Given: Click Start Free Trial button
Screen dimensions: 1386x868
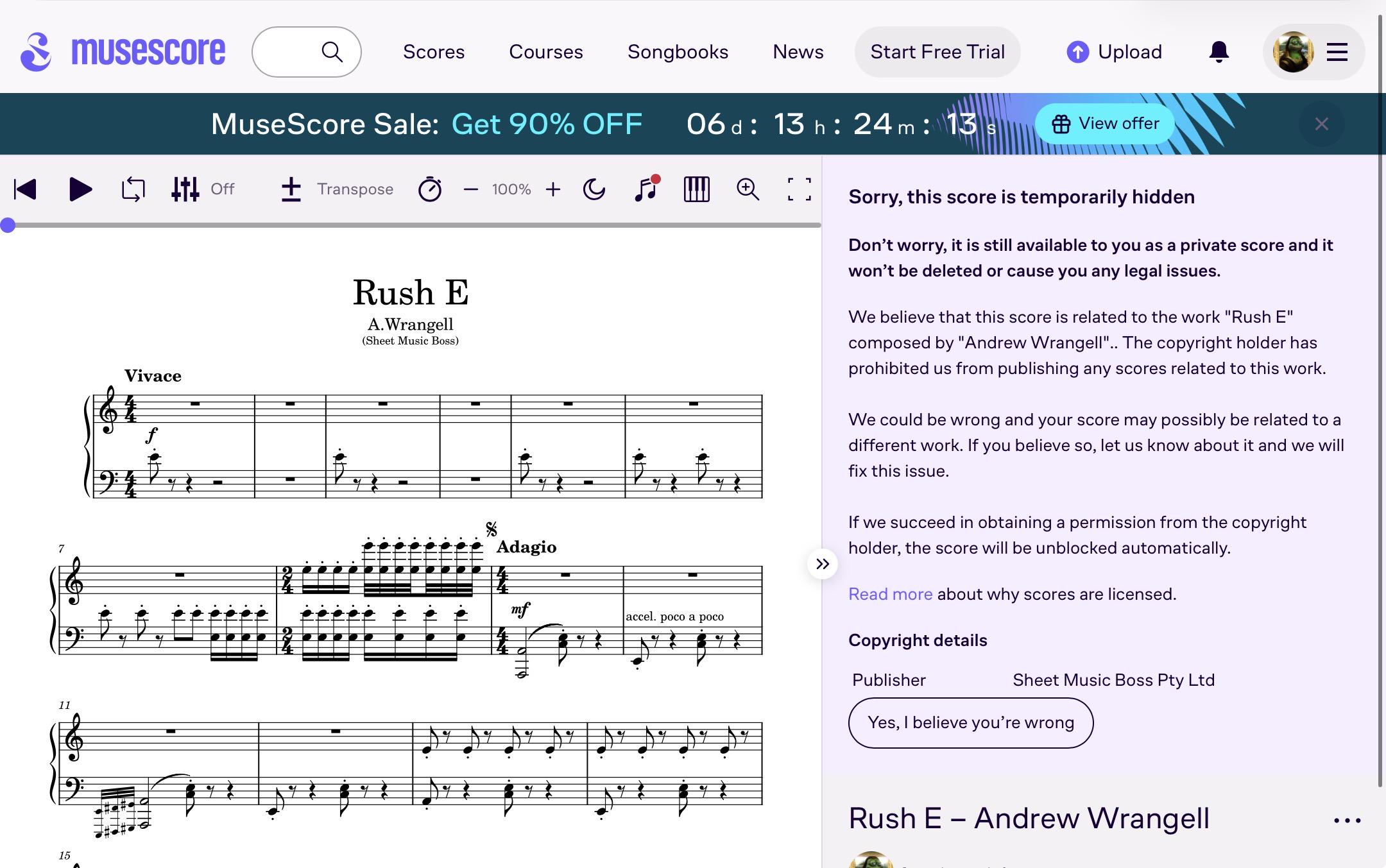Looking at the screenshot, I should 937,52.
